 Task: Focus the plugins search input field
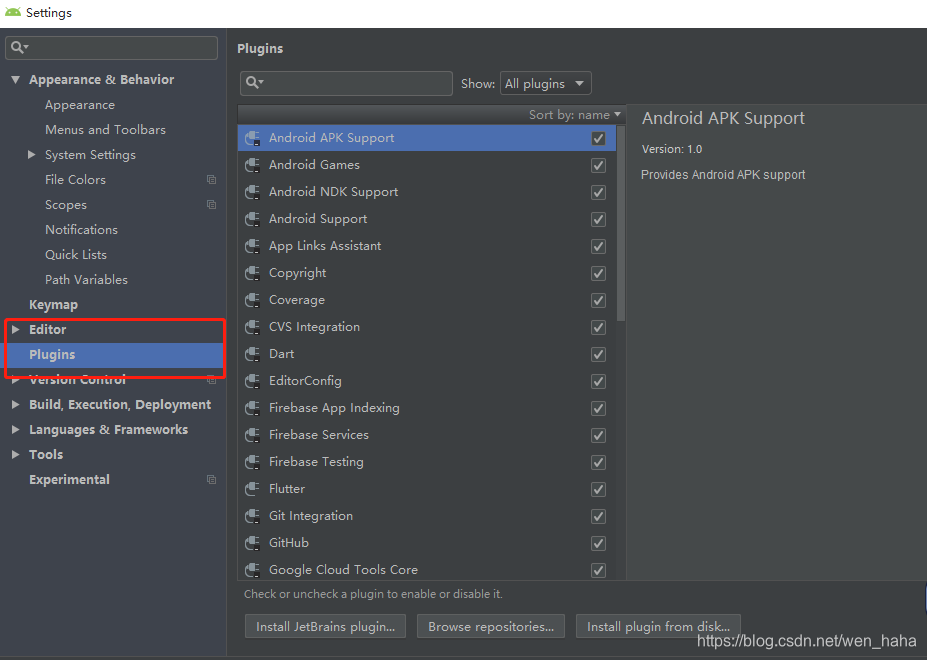click(346, 83)
